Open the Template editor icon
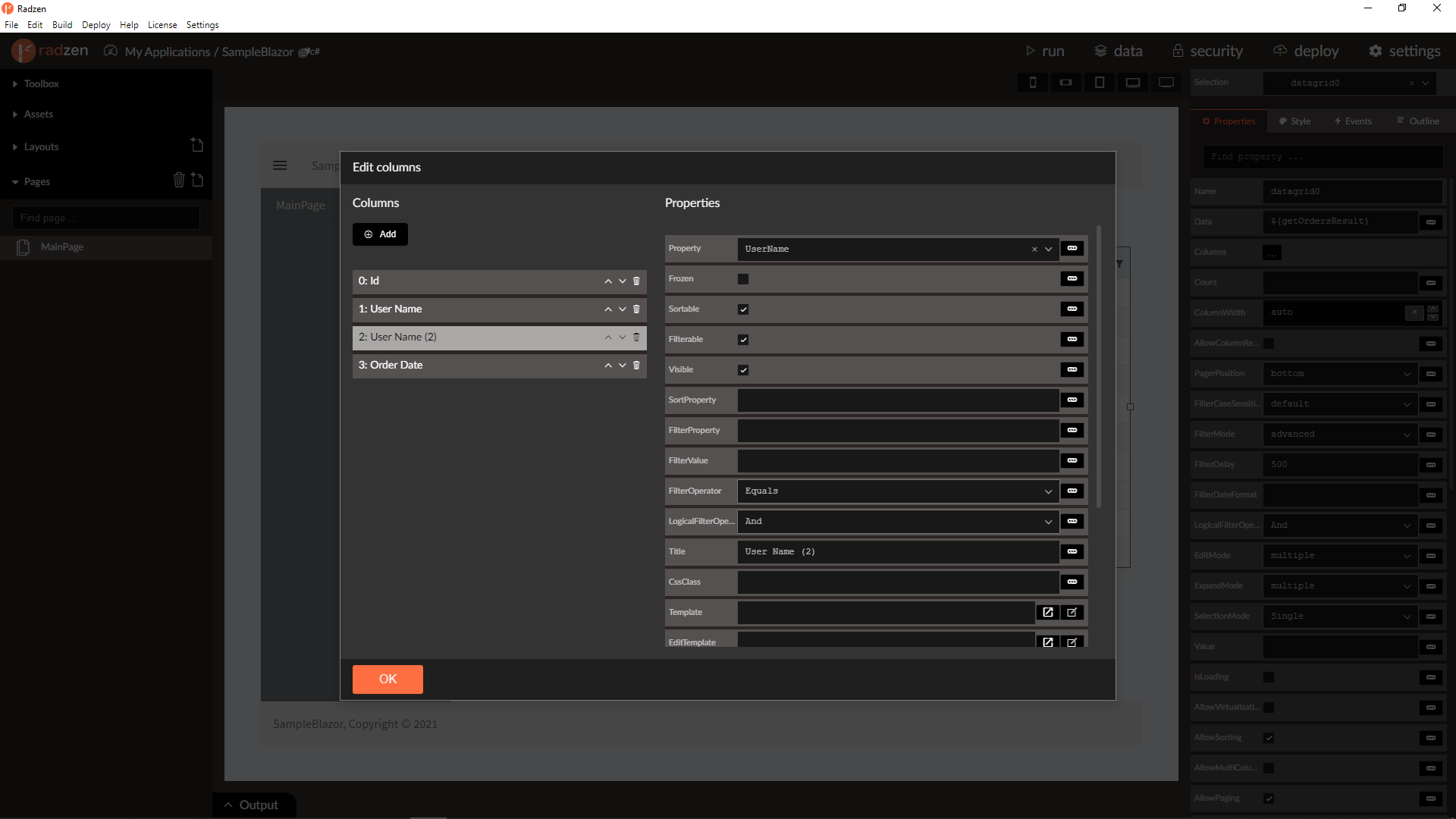Image resolution: width=1456 pixels, height=819 pixels. click(x=1047, y=613)
